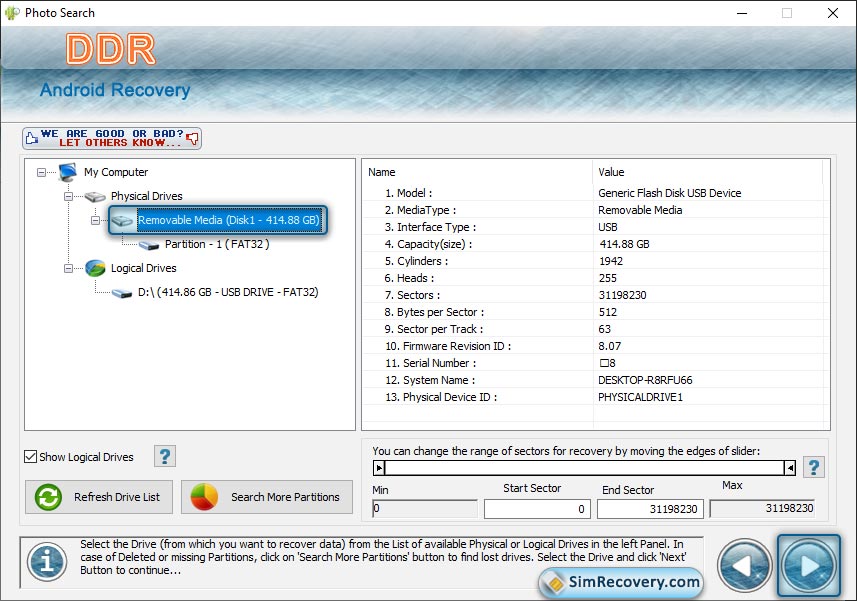Screen dimensions: 857x601
Task: Select Removable Media (Disk1 - 414.88 GB)
Action: pos(228,220)
